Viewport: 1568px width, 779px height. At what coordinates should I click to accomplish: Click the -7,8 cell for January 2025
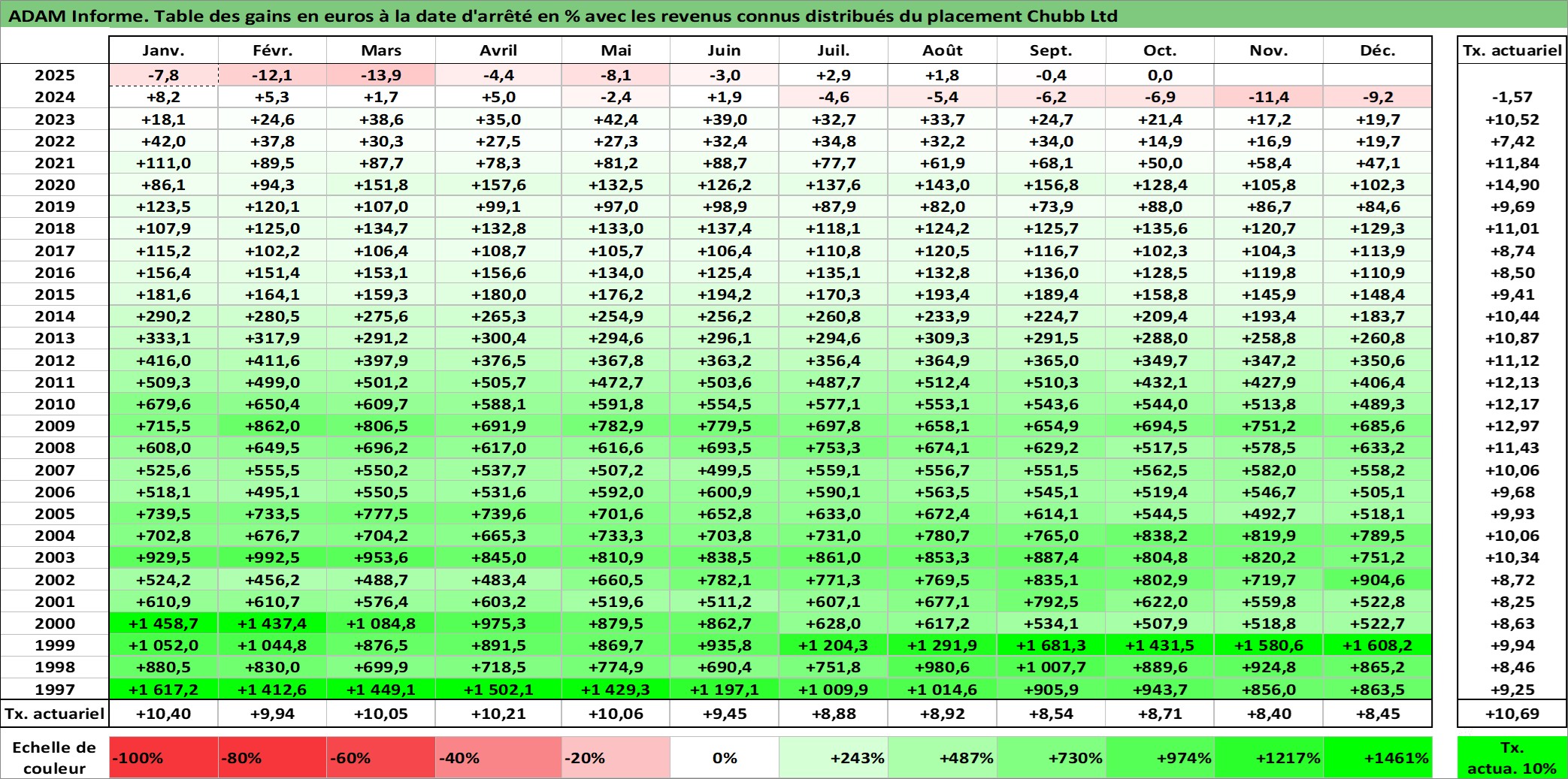163,75
